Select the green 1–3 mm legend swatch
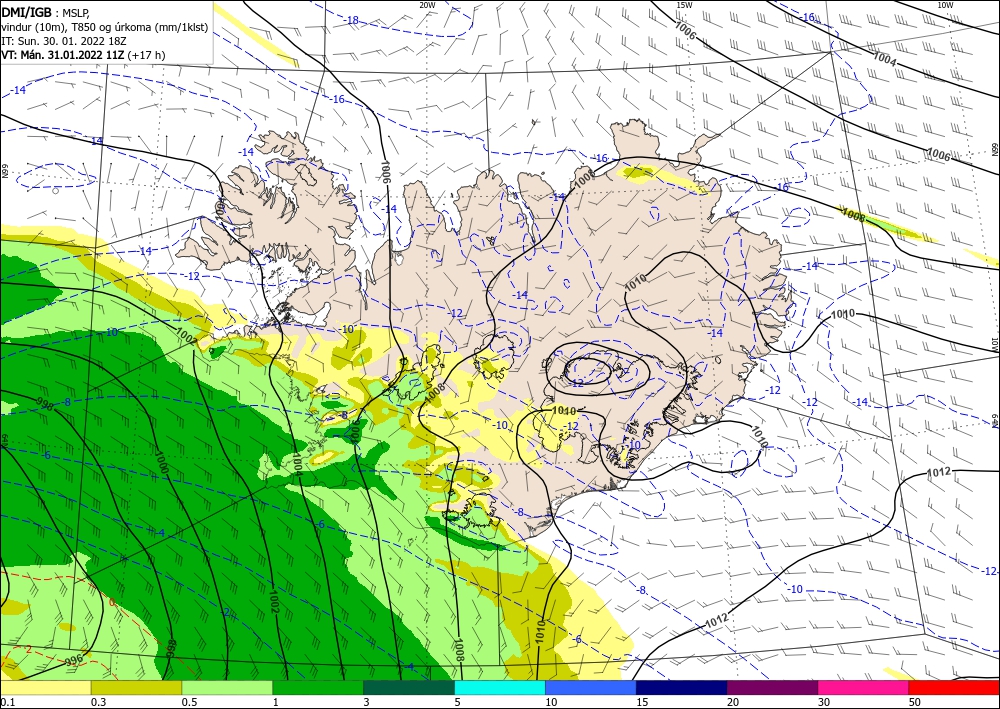 pyautogui.click(x=318, y=687)
